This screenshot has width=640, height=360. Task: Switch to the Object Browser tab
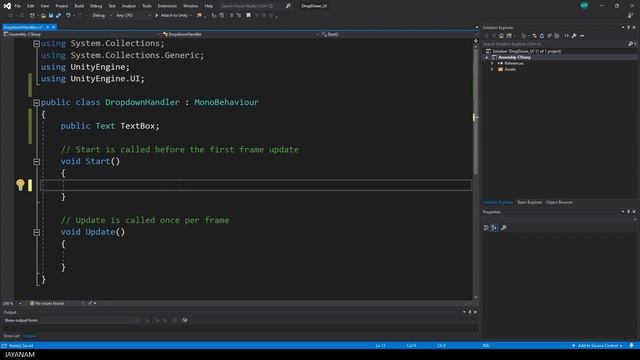click(x=559, y=202)
